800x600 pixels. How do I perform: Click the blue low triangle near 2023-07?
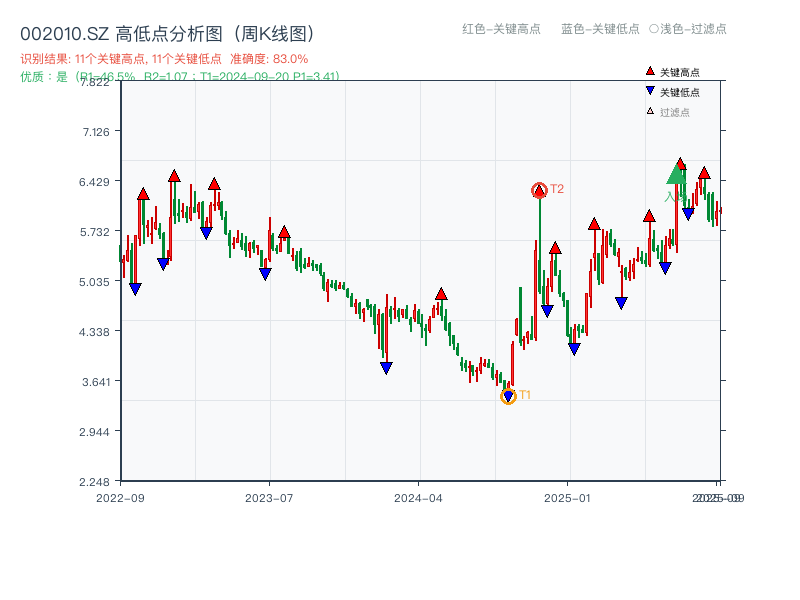[265, 271]
